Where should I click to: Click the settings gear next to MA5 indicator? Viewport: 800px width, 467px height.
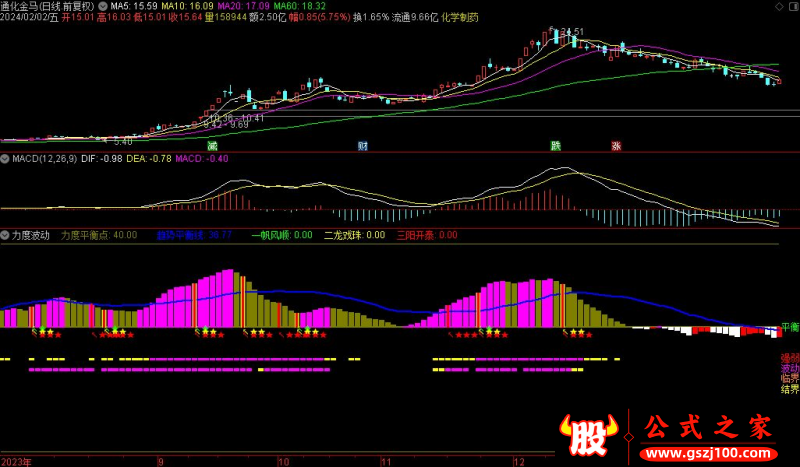click(x=105, y=6)
